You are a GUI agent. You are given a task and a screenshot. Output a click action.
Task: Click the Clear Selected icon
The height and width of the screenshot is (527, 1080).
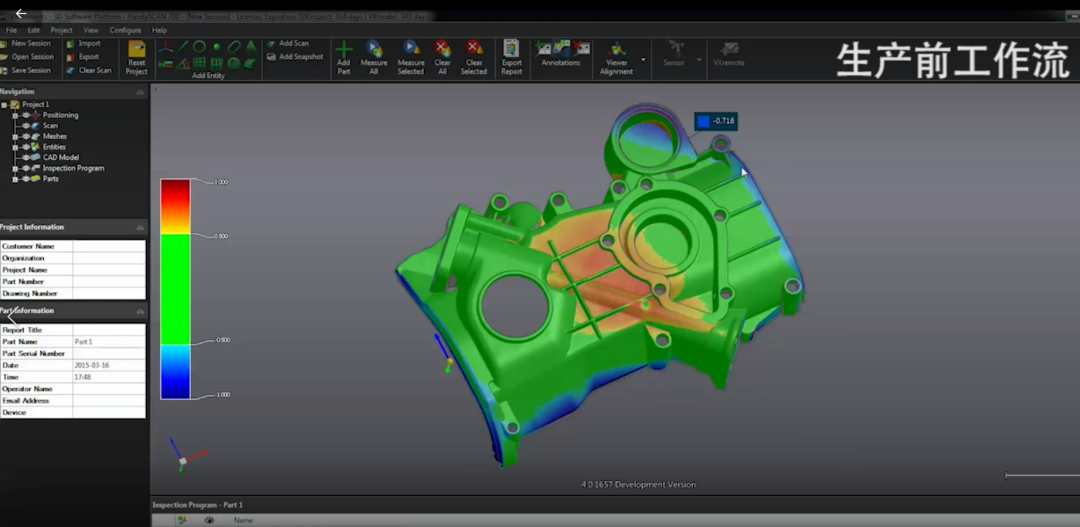tap(474, 48)
